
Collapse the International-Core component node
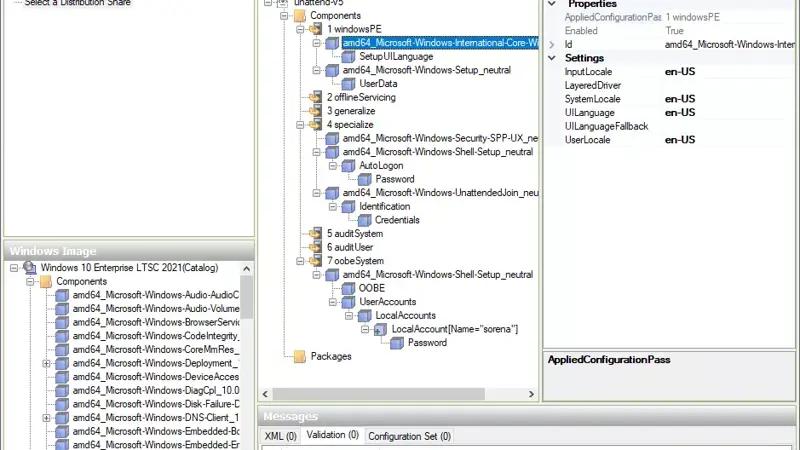click(x=316, y=43)
